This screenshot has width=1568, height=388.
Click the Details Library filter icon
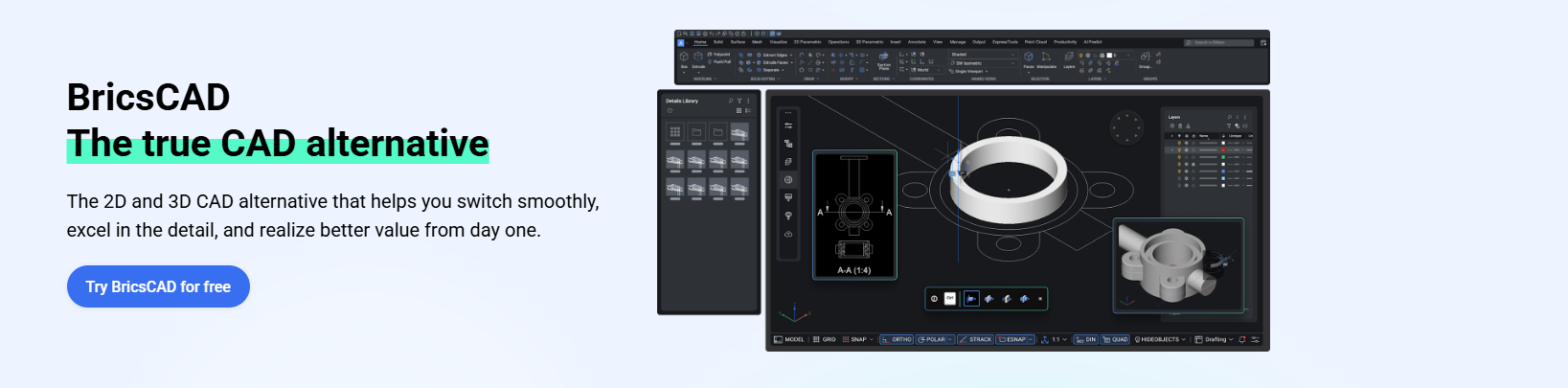point(739,101)
